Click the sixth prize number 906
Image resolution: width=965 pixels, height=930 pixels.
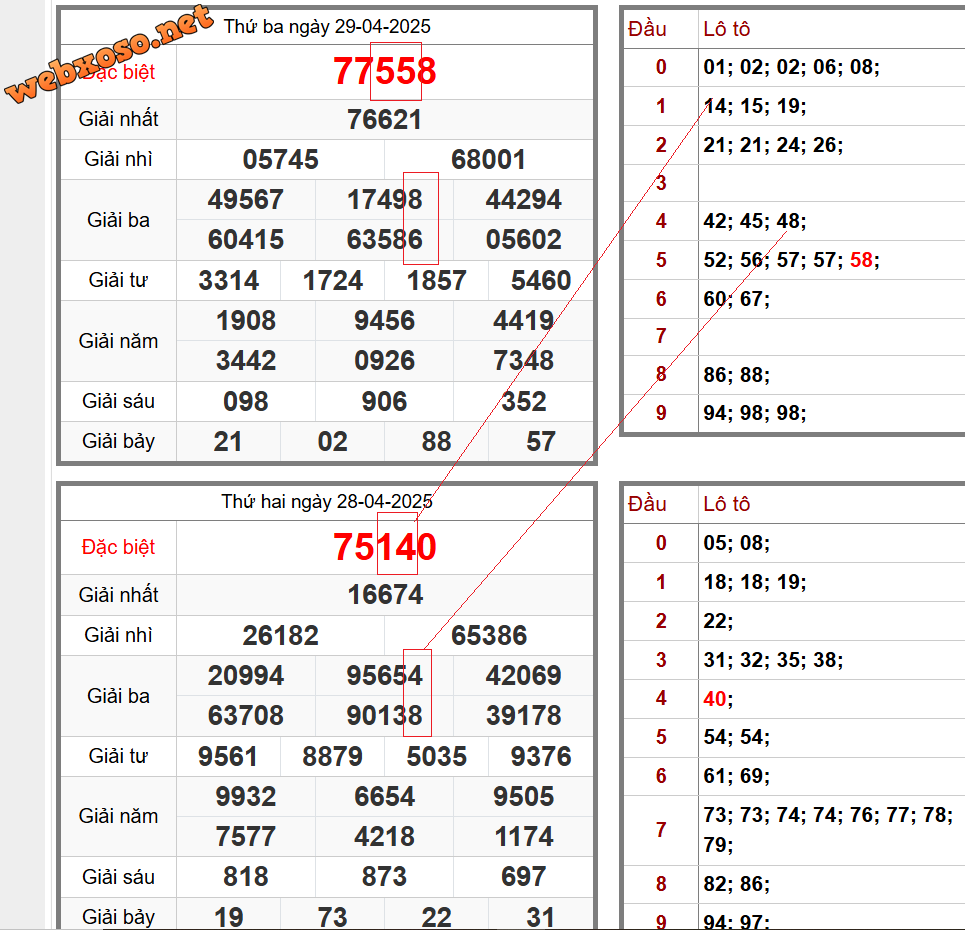coord(385,401)
